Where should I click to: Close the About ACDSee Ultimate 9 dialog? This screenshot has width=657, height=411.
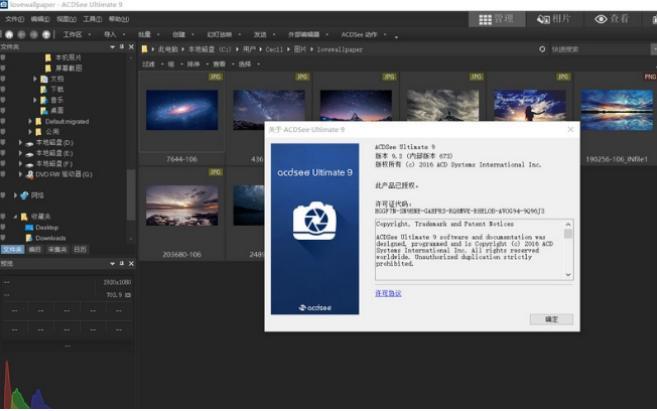(x=571, y=130)
